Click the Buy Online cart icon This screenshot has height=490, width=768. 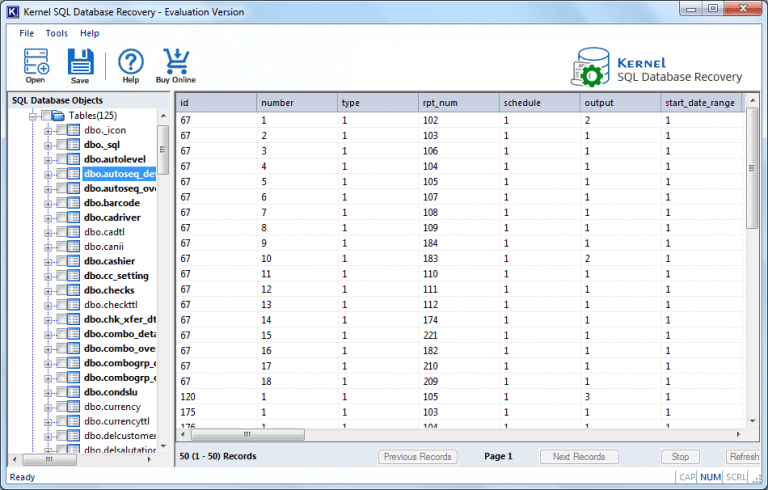[x=176, y=61]
